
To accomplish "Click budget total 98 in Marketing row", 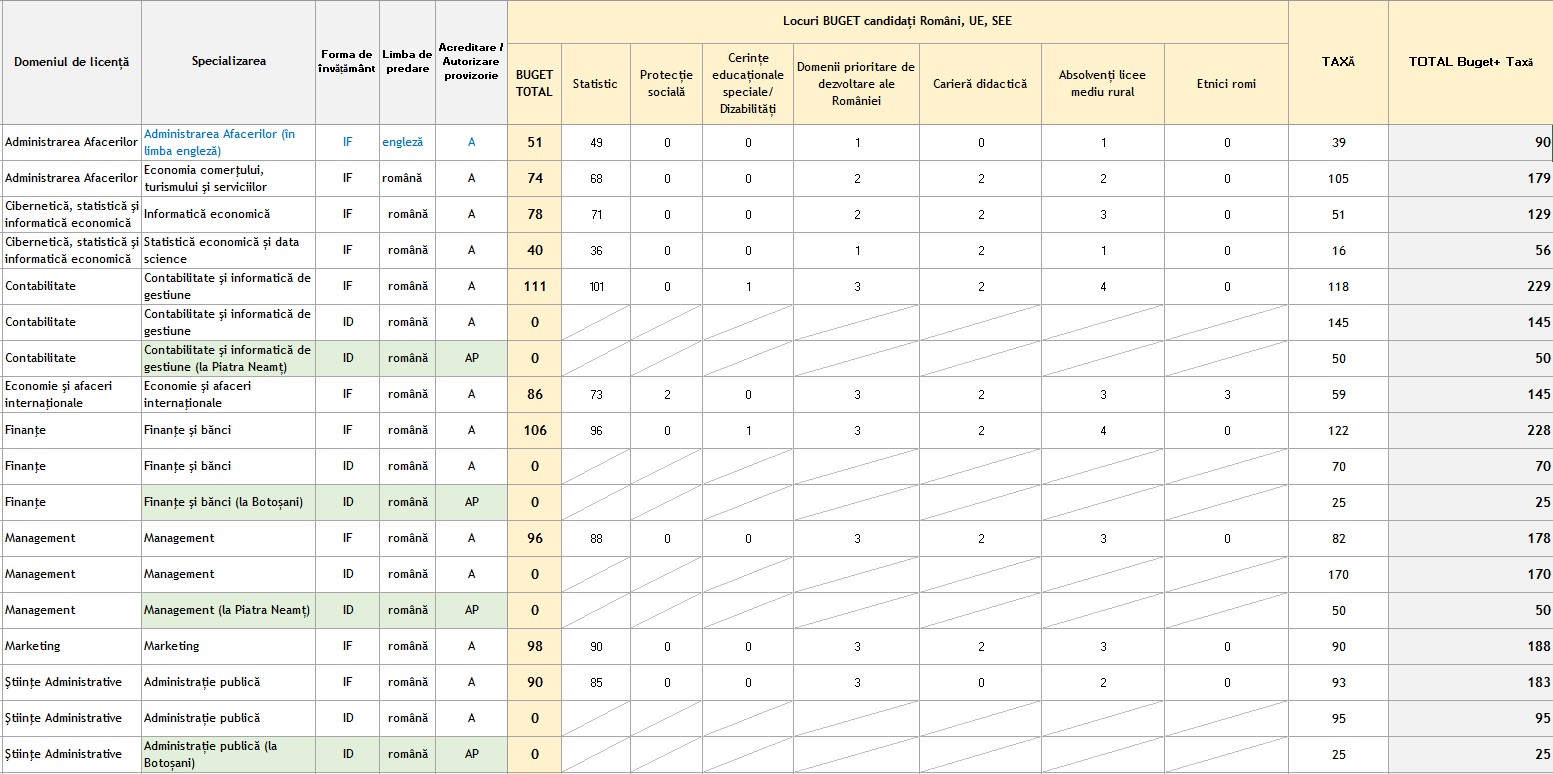I will point(534,646).
